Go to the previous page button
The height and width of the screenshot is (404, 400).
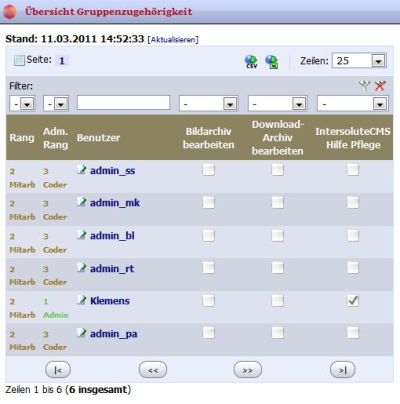click(x=153, y=370)
